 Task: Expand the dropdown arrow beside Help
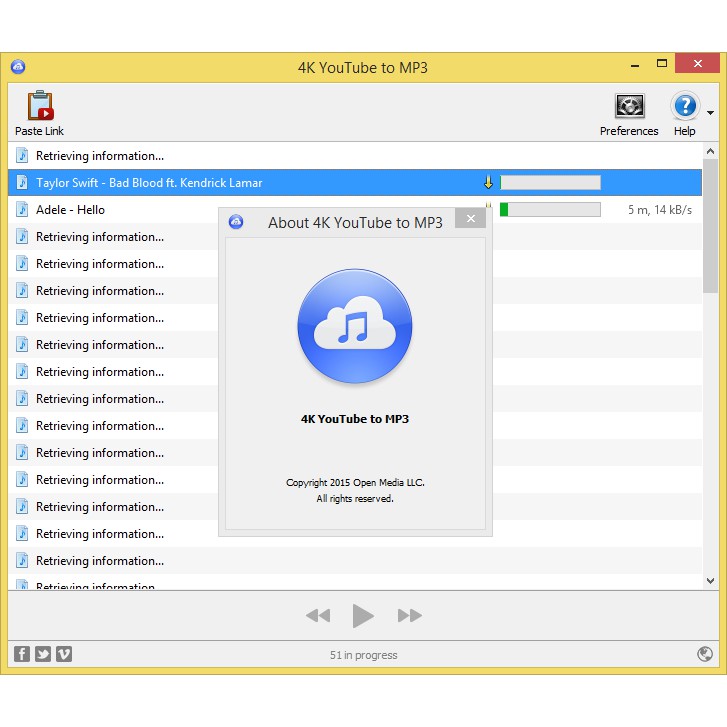click(x=710, y=113)
